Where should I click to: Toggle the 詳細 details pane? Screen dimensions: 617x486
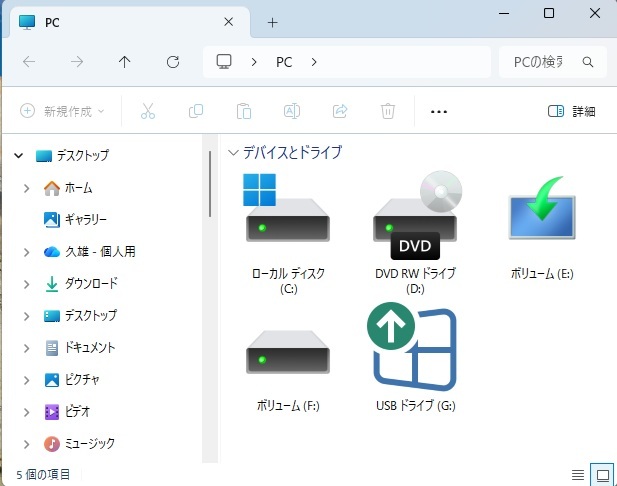click(571, 111)
